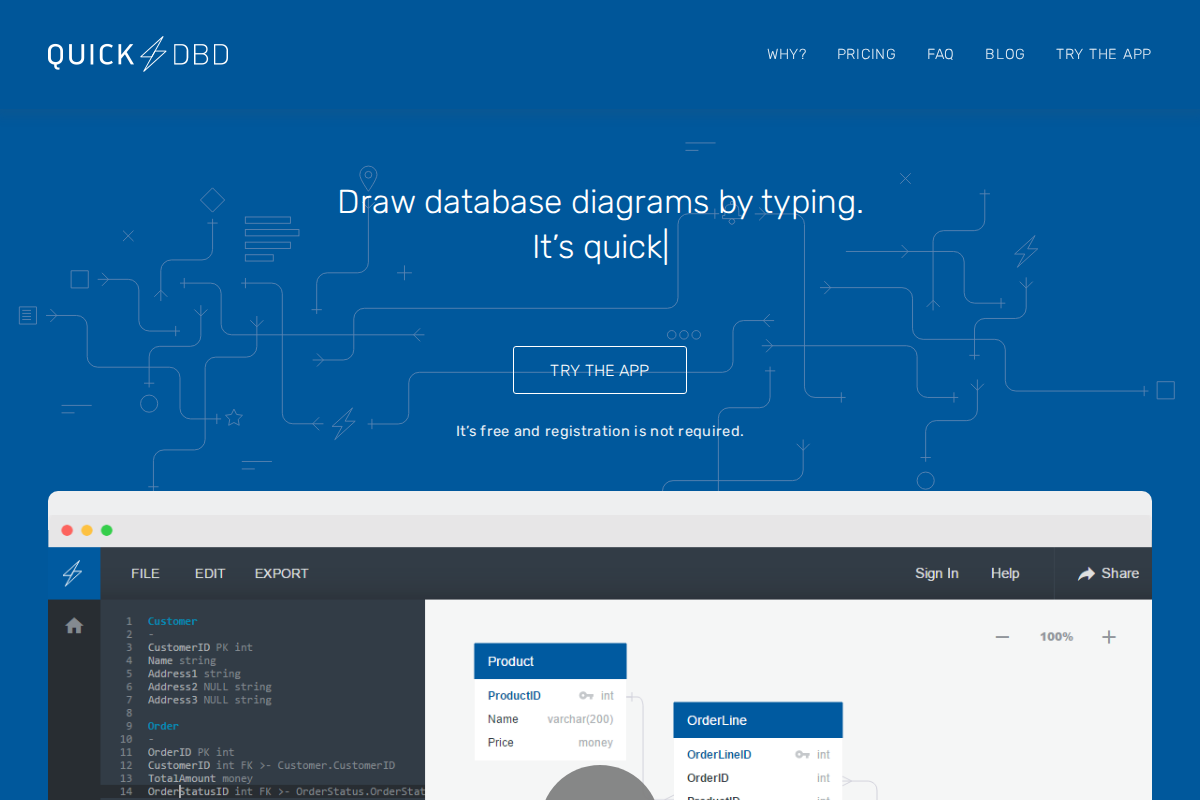
Task: Click the Price money field row
Action: (x=550, y=743)
